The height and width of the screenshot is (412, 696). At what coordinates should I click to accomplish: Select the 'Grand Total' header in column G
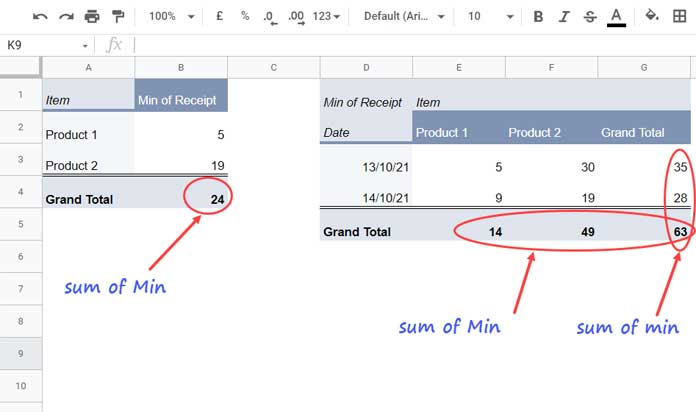[x=644, y=127]
